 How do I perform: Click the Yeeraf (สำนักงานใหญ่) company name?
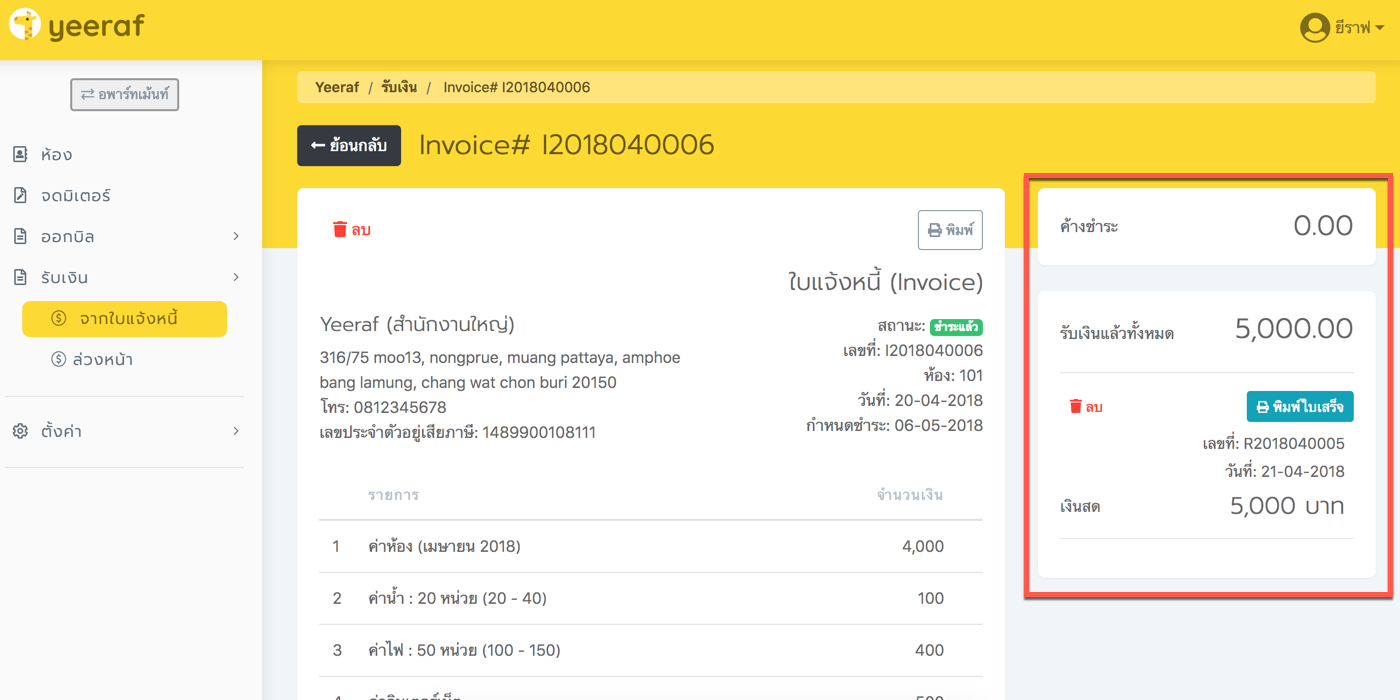point(417,324)
